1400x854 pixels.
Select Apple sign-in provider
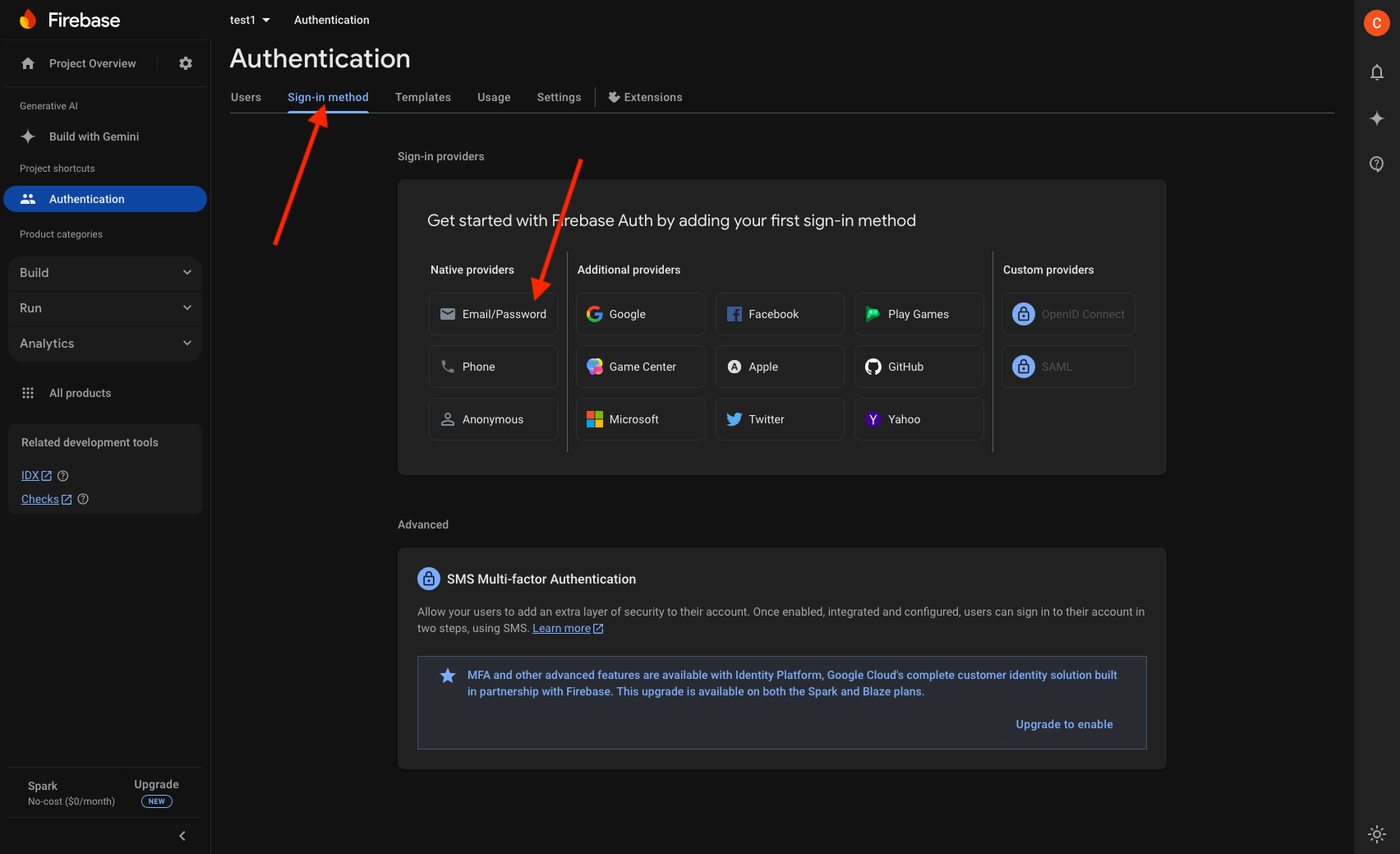point(780,367)
